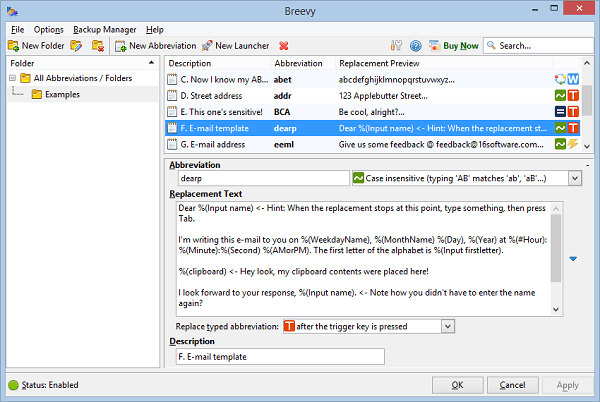
Task: Click inside the Replacement Text box
Action: [362, 259]
